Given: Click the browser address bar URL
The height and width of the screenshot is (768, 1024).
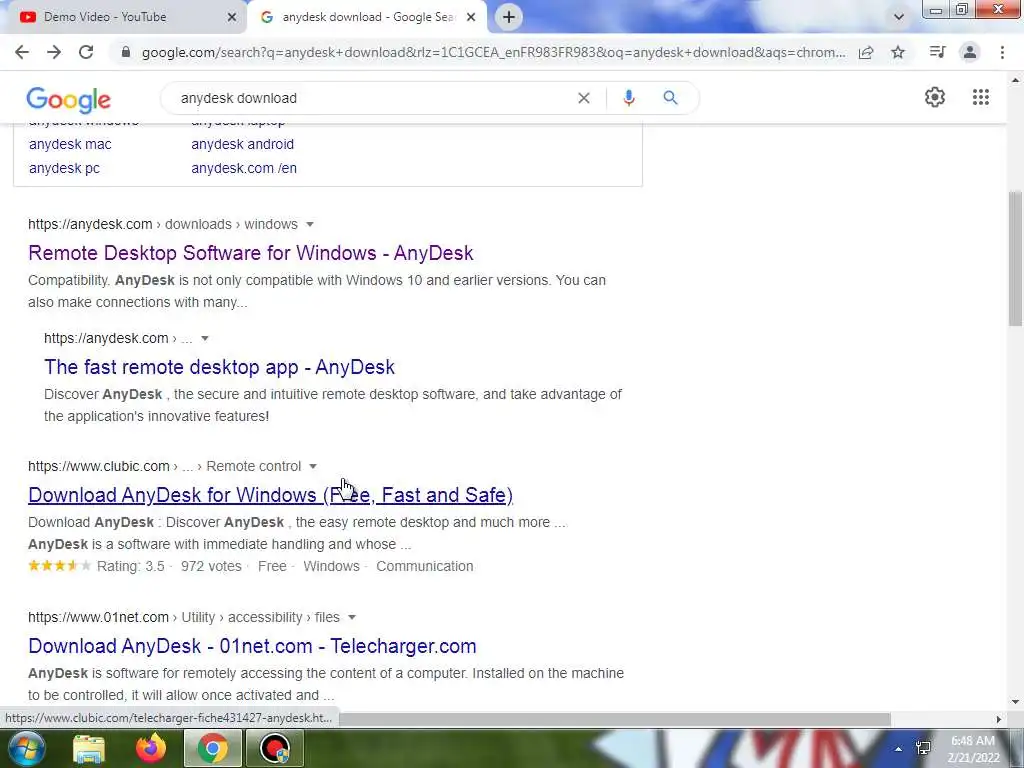Looking at the screenshot, I should 493,52.
